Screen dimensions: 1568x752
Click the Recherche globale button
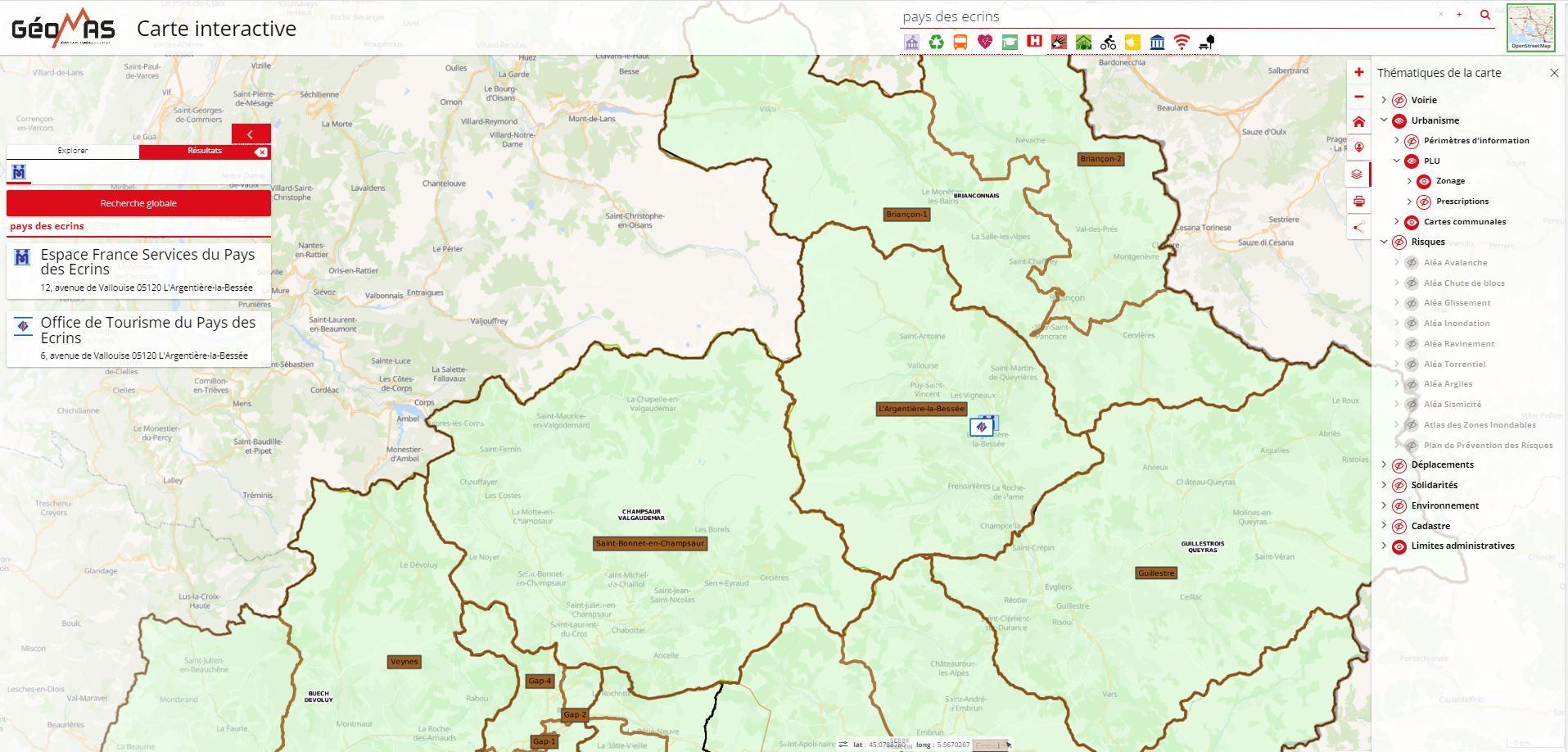[x=138, y=203]
